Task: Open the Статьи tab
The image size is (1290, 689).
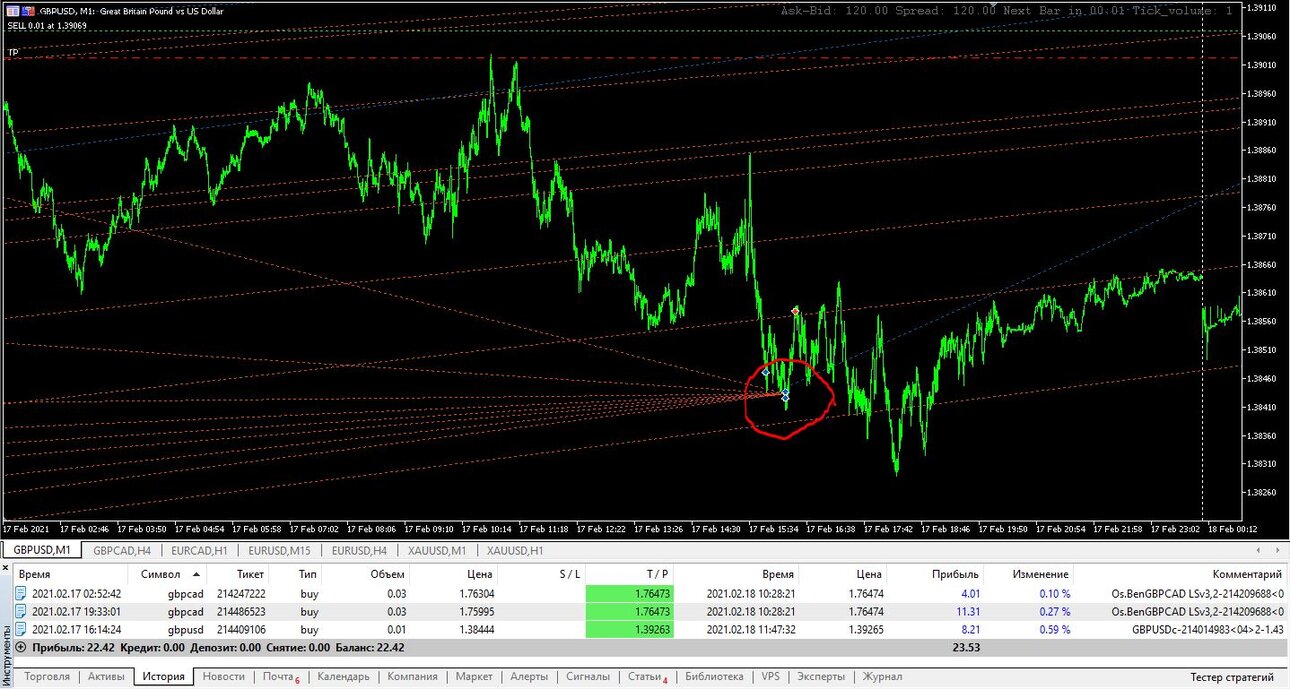Action: point(647,677)
